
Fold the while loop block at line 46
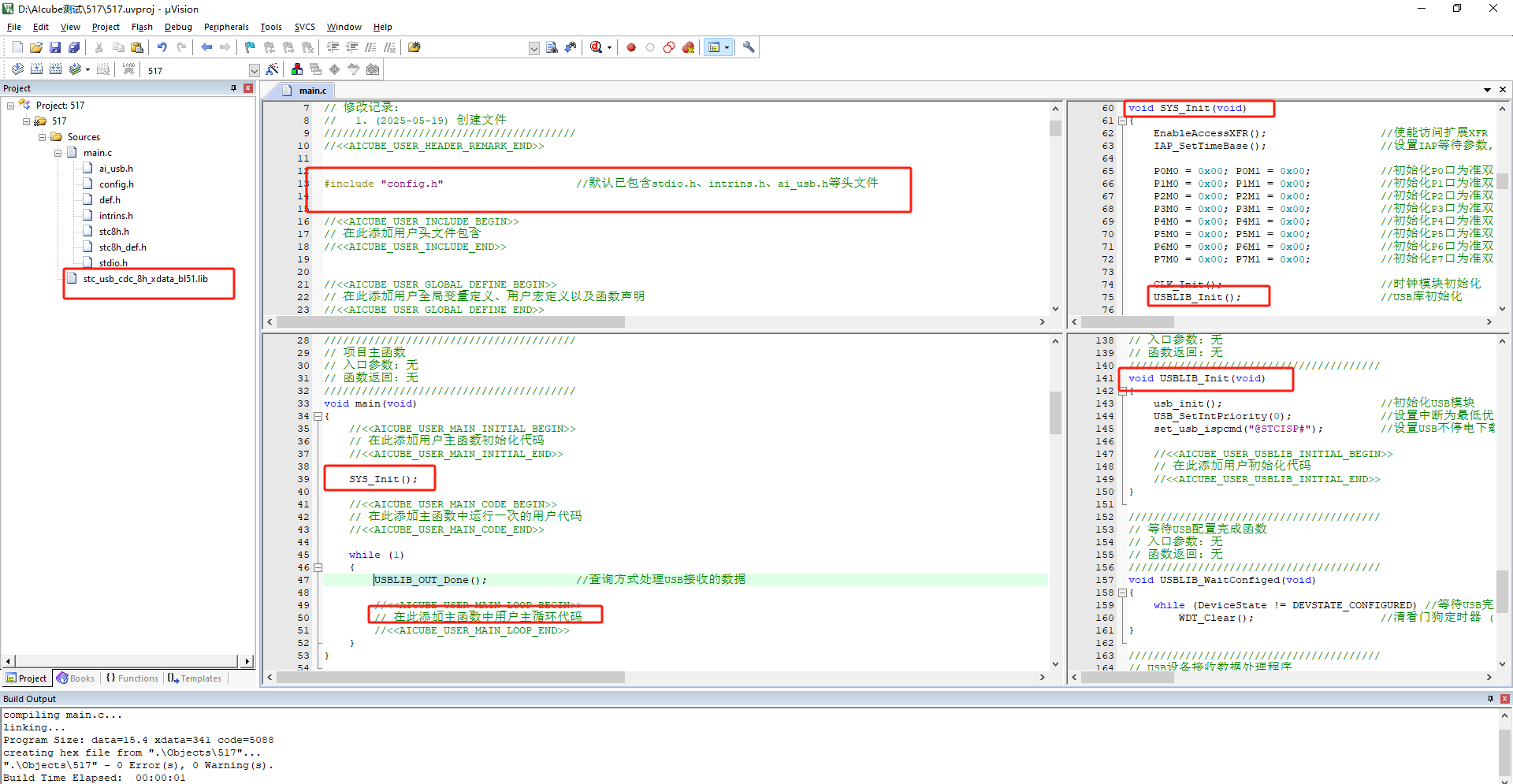[x=318, y=567]
